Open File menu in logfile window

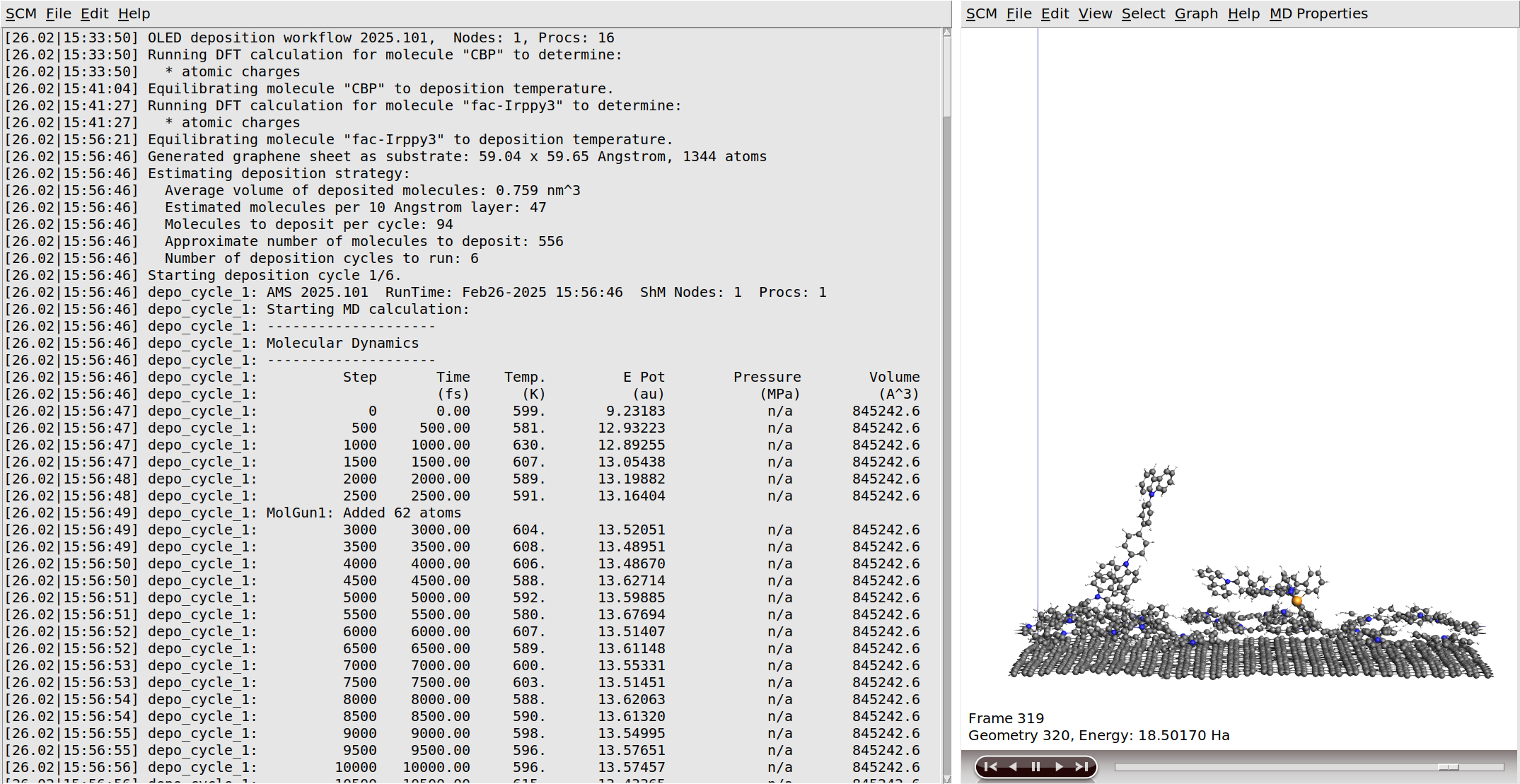[58, 13]
